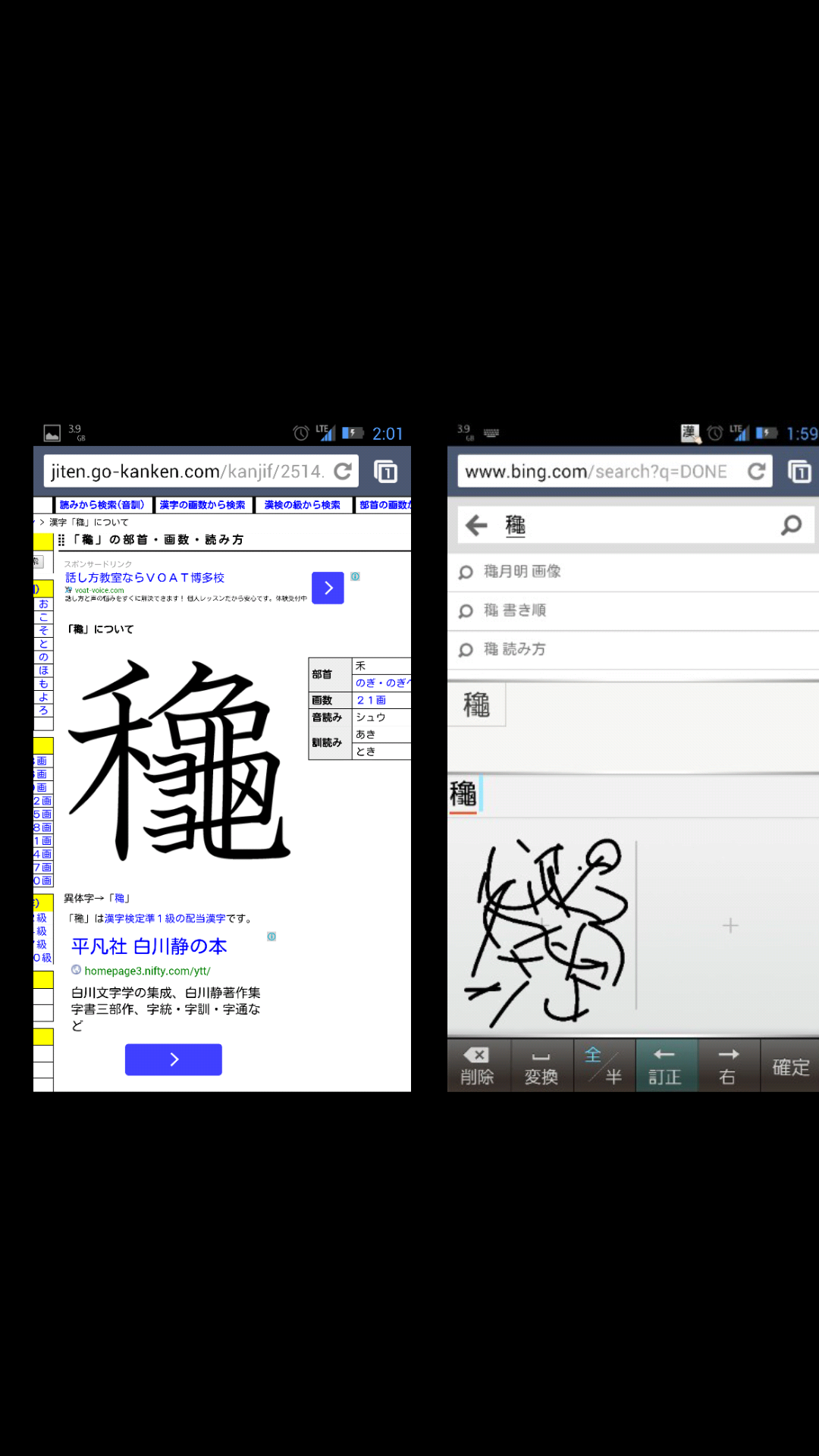Tap the あき kun-reading cell

(x=381, y=734)
